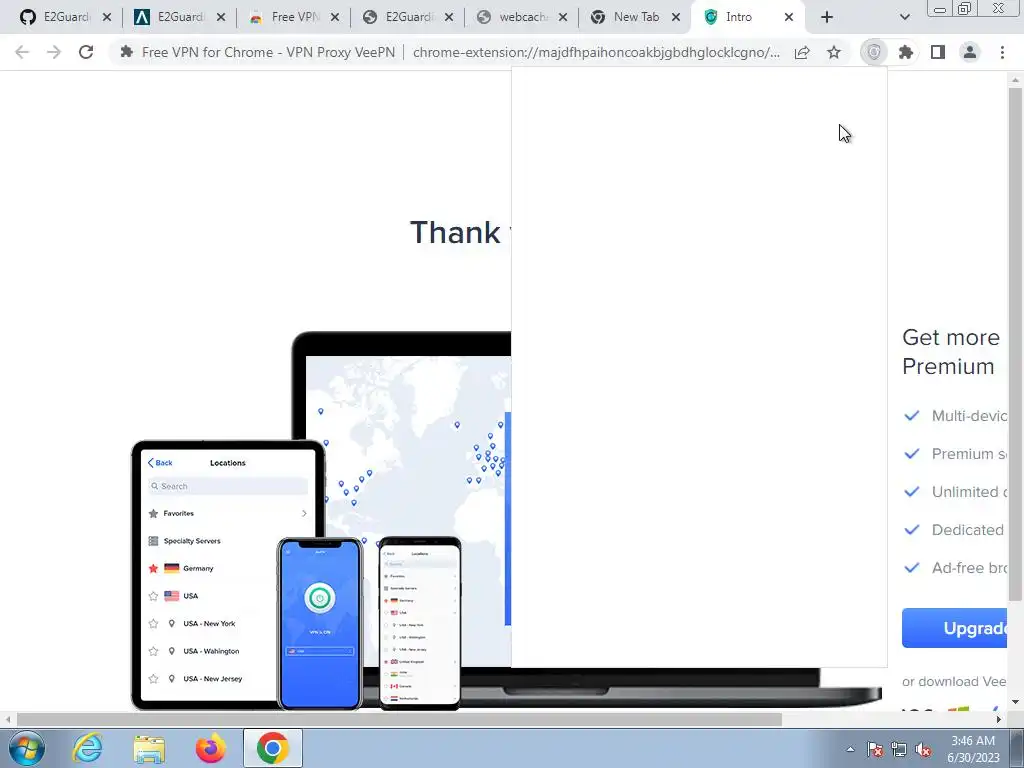Open the Action Center flag icon
This screenshot has width=1024, height=768.
tap(875, 749)
